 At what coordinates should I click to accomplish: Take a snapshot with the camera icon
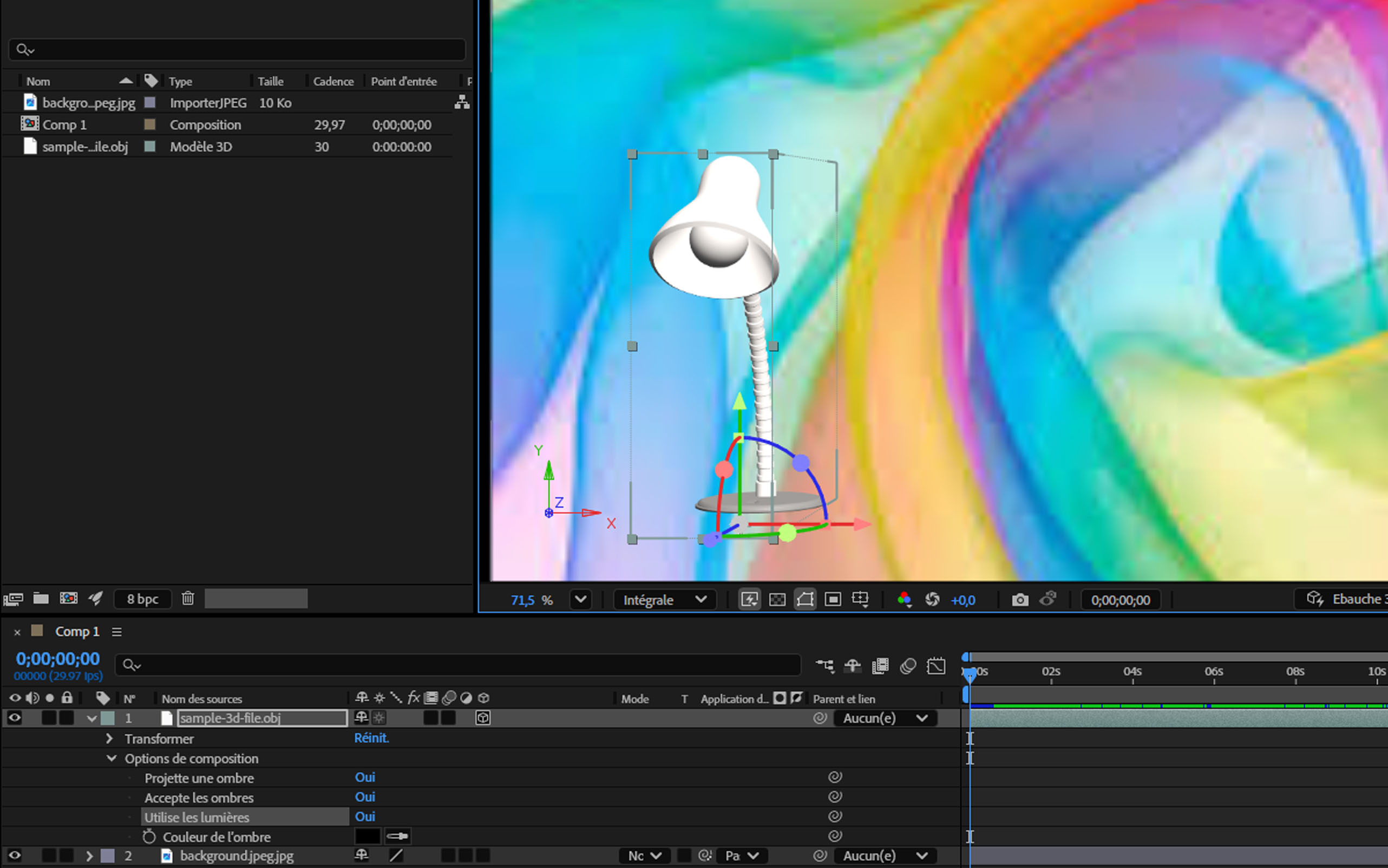coord(1020,600)
